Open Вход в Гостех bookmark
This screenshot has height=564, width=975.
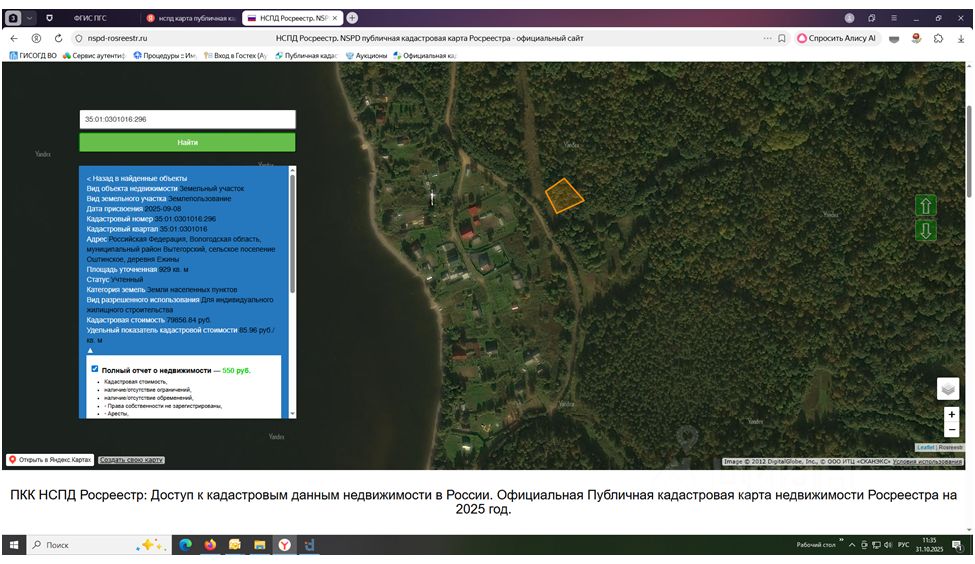pyautogui.click(x=236, y=55)
